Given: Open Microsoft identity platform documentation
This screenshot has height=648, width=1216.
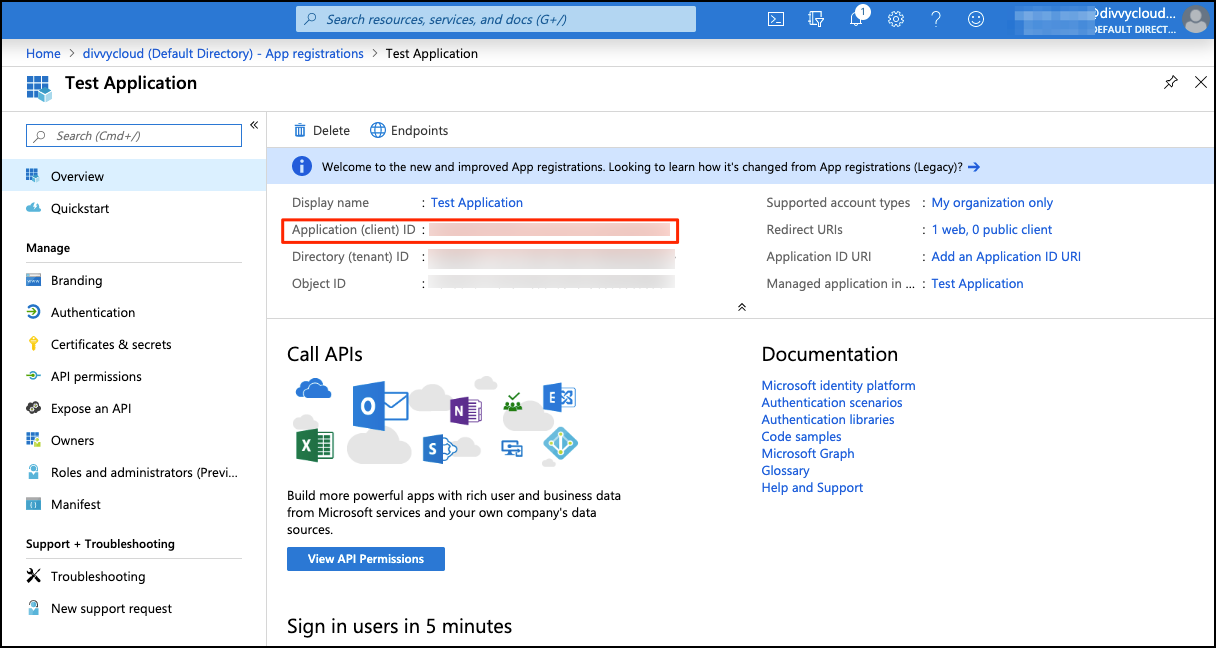Looking at the screenshot, I should point(838,385).
